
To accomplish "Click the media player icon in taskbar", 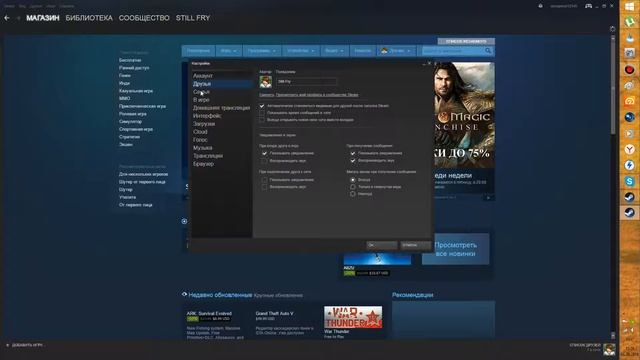I will 629,133.
